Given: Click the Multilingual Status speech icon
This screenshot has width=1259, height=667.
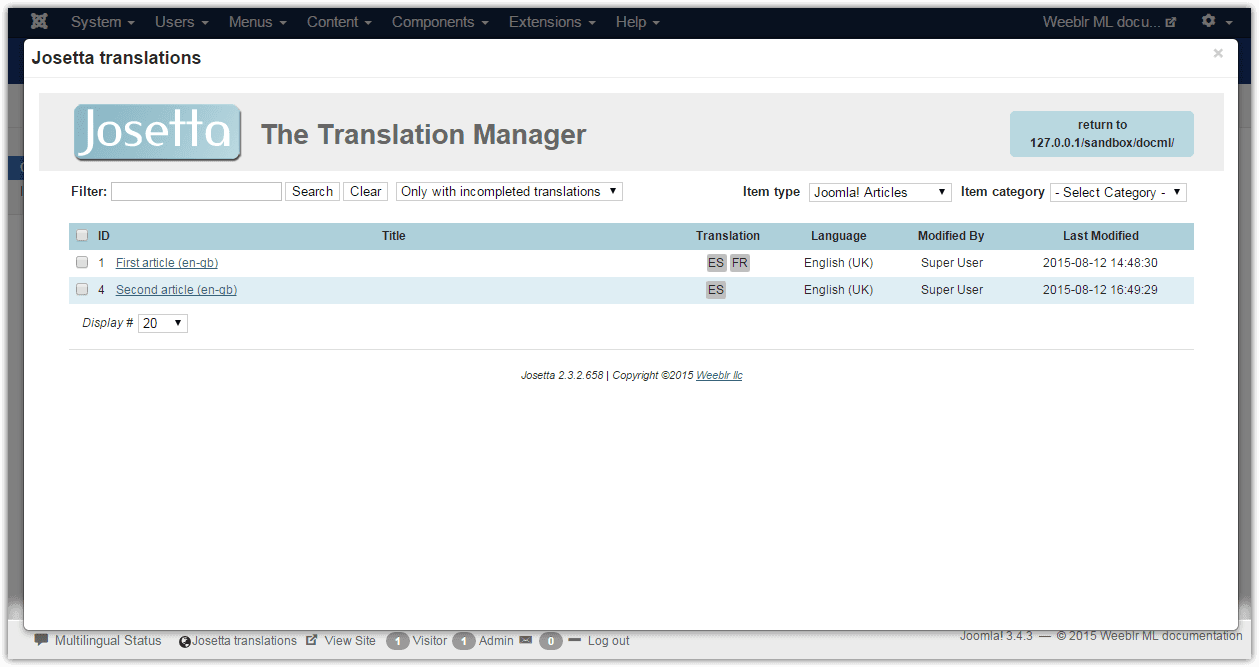Looking at the screenshot, I should [41, 640].
